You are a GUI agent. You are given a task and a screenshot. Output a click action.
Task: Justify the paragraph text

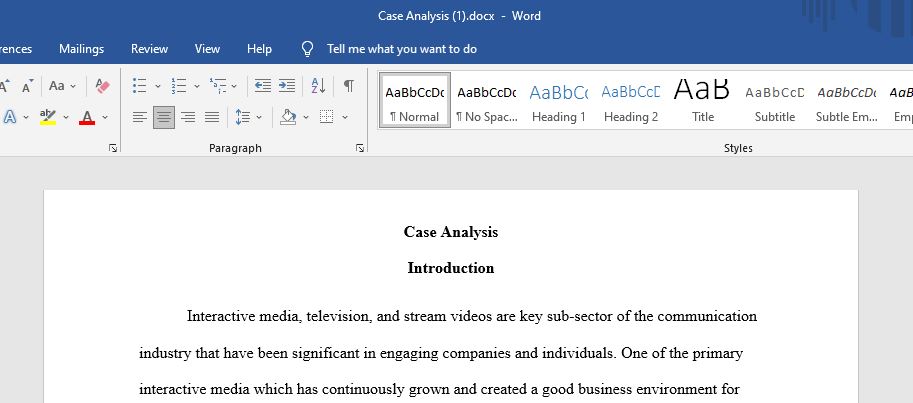pos(212,117)
